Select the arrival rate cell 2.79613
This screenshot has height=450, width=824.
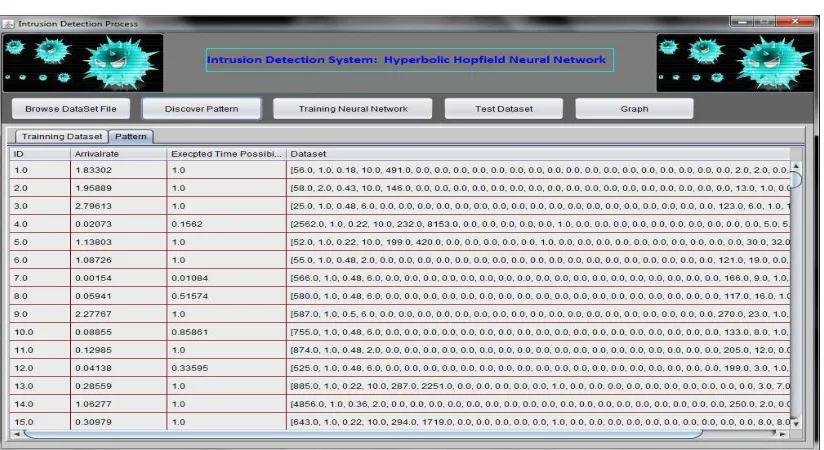coord(119,206)
